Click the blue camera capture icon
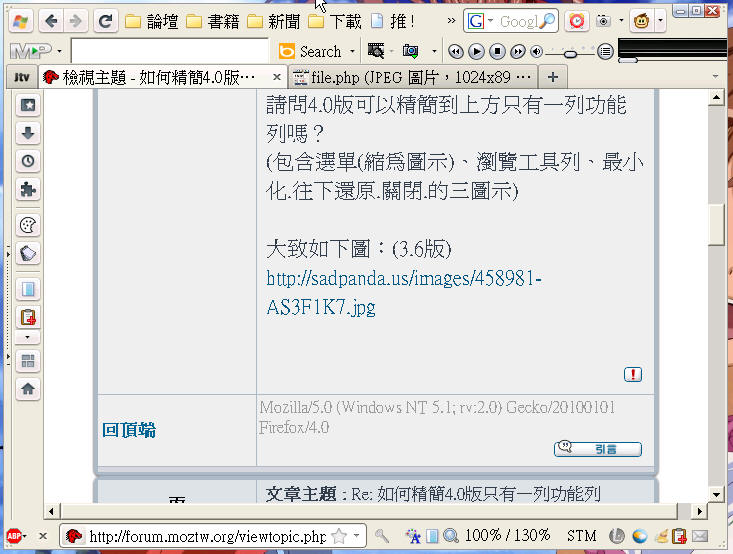The width and height of the screenshot is (733, 554). click(410, 51)
